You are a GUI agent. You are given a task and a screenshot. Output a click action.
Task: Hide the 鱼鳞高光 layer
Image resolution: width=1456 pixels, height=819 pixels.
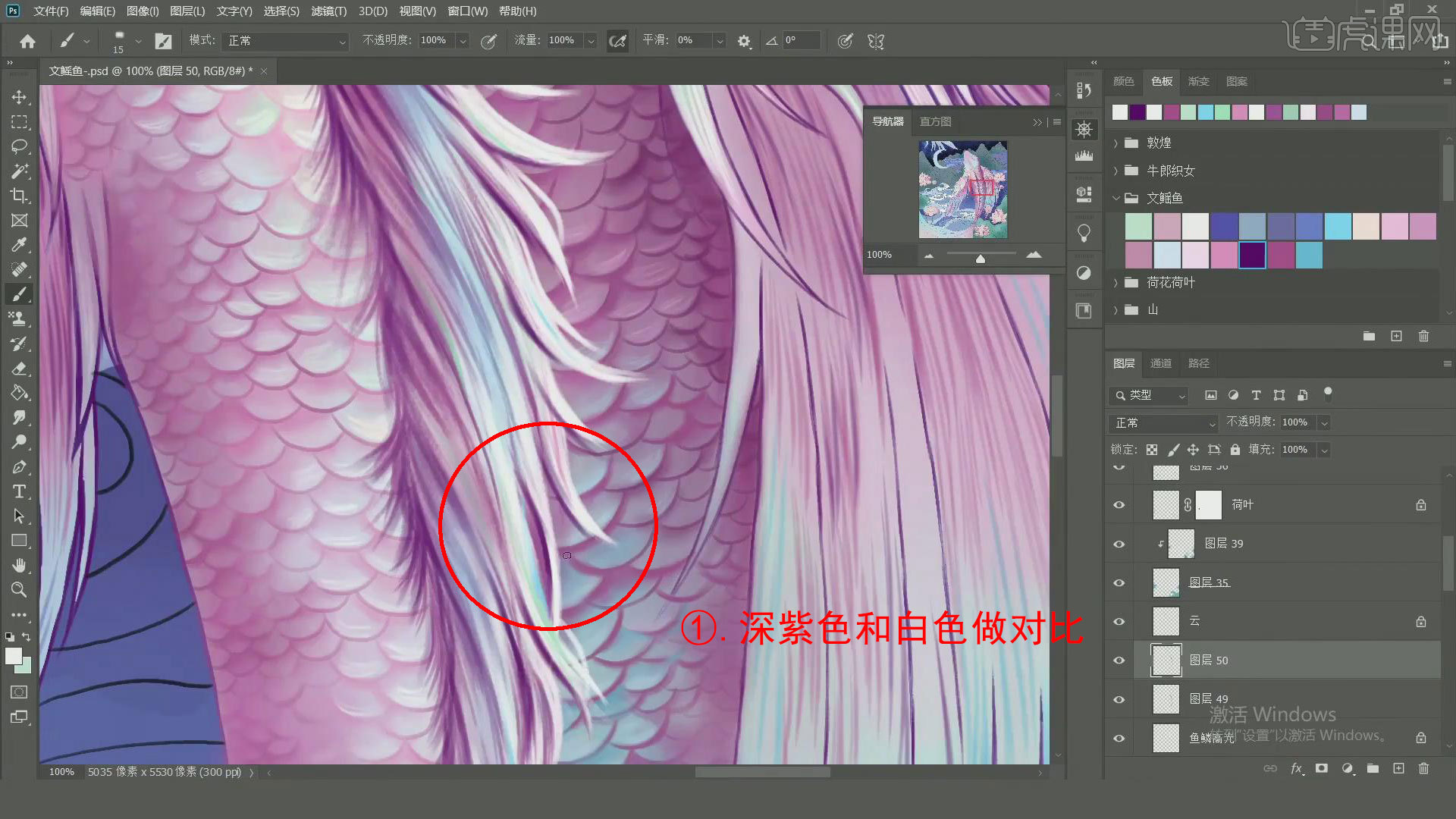point(1119,738)
